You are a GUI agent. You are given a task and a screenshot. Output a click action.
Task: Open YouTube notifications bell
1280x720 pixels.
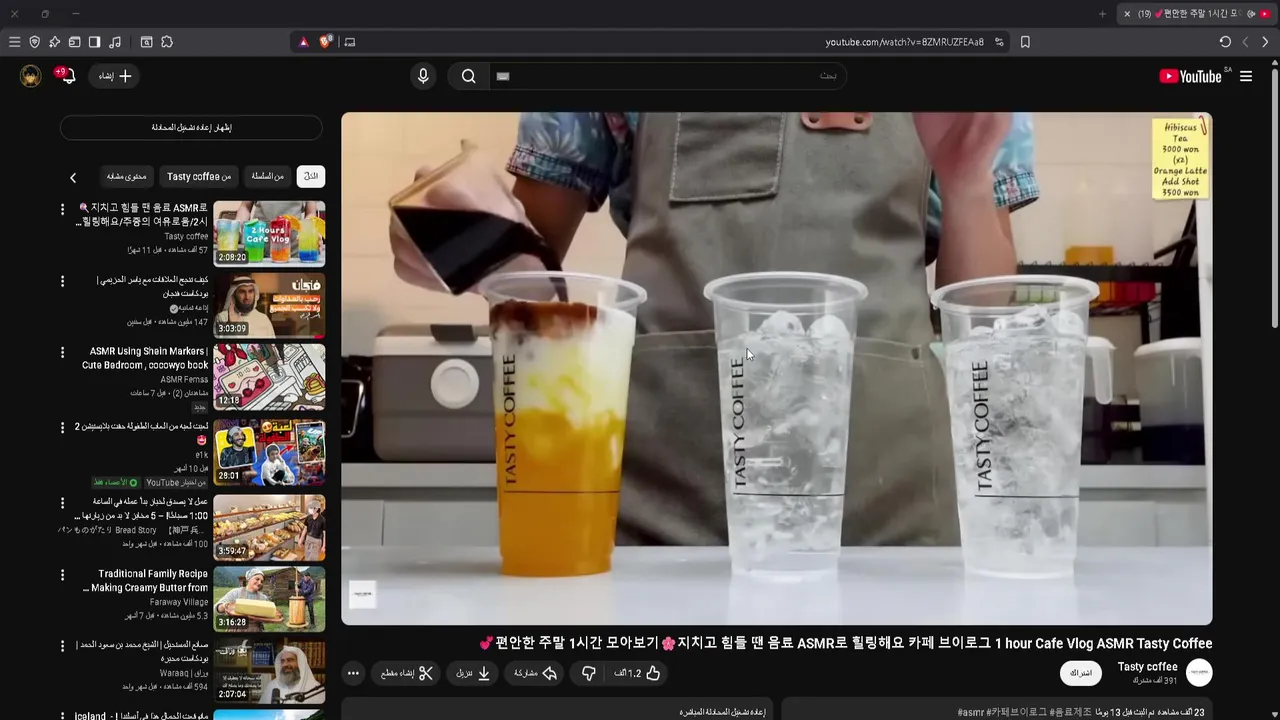coord(67,76)
